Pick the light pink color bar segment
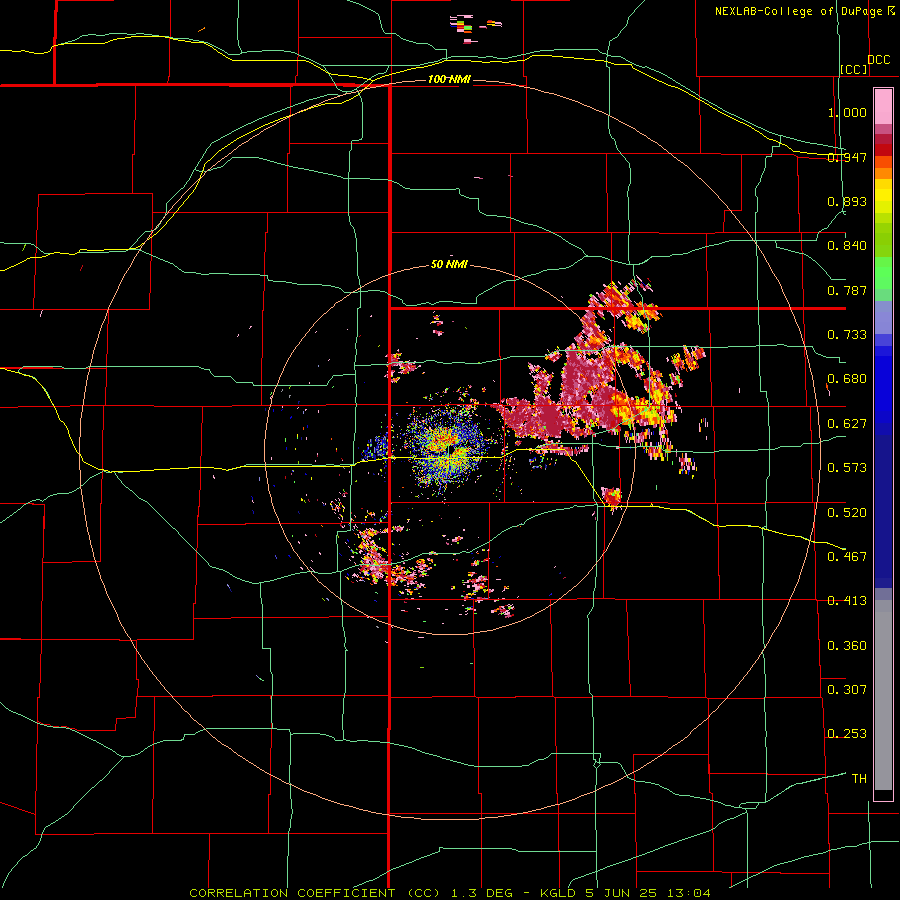The width and height of the screenshot is (900, 900). [x=883, y=107]
